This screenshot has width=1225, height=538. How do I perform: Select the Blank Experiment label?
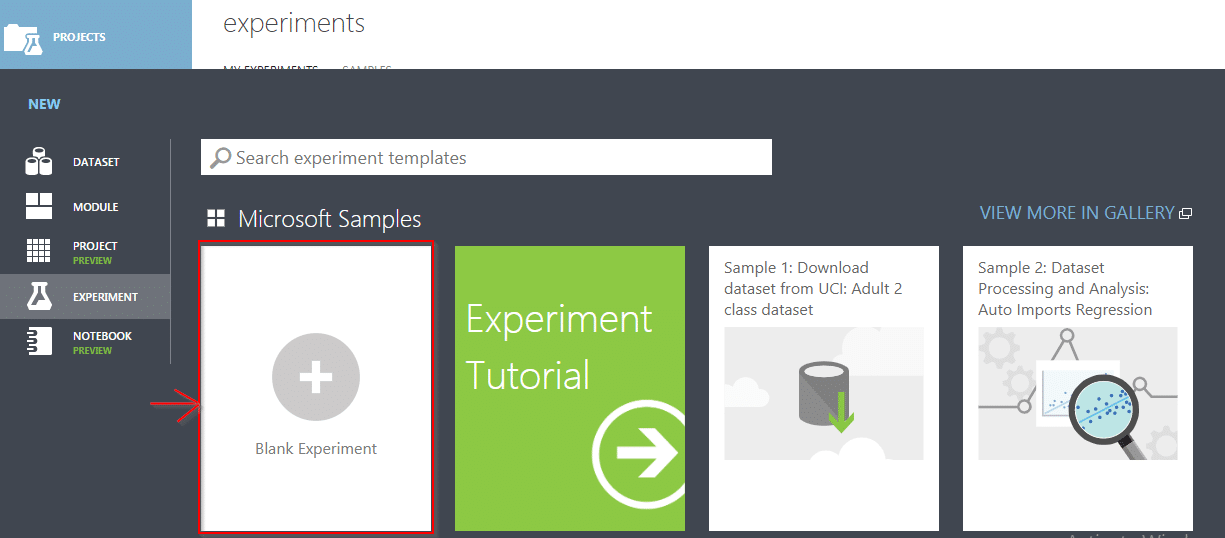pos(316,449)
